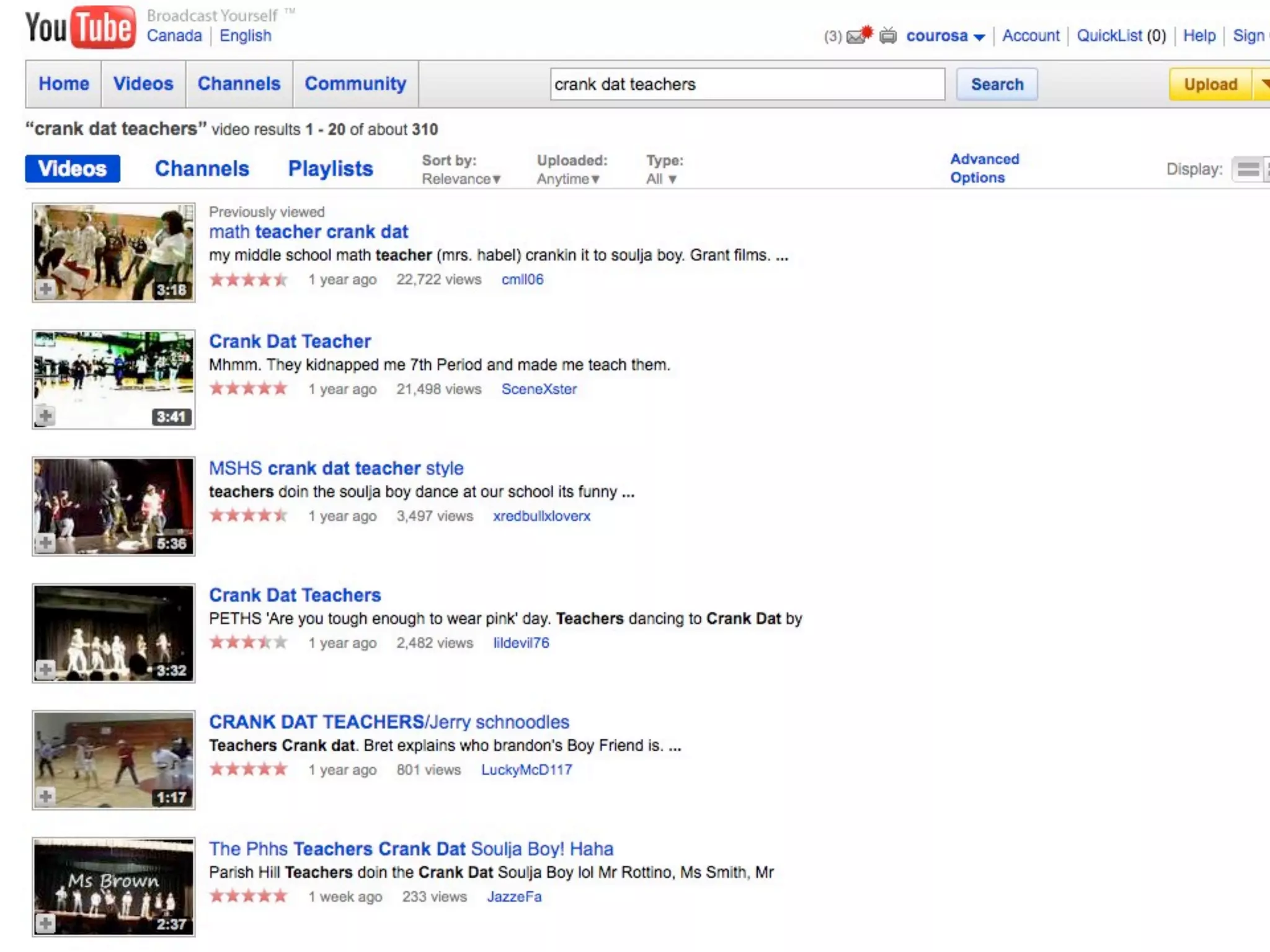Switch to the Playlists results tab
This screenshot has width=1270, height=952.
click(x=331, y=169)
